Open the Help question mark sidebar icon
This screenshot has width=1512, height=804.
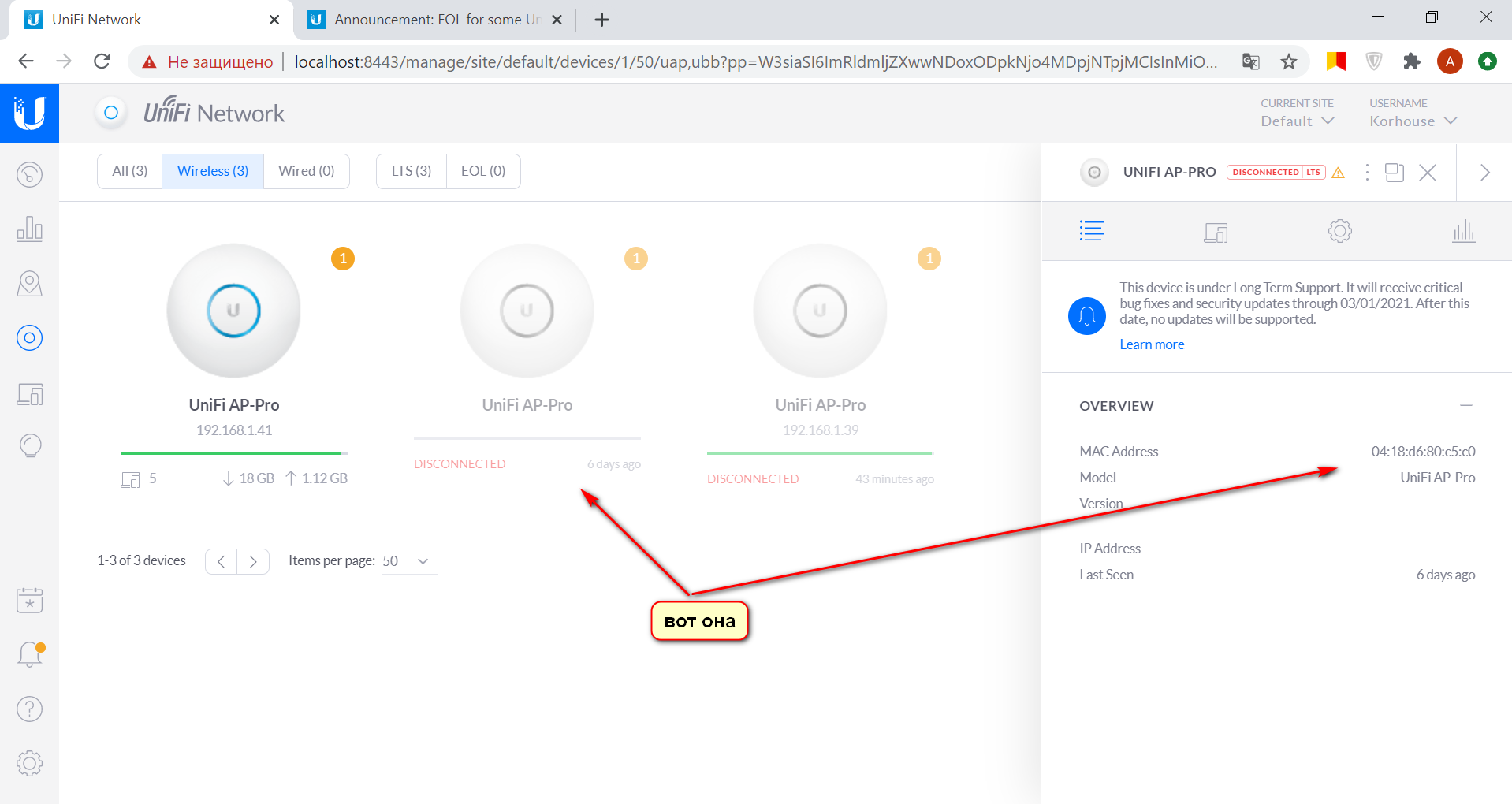pyautogui.click(x=29, y=709)
